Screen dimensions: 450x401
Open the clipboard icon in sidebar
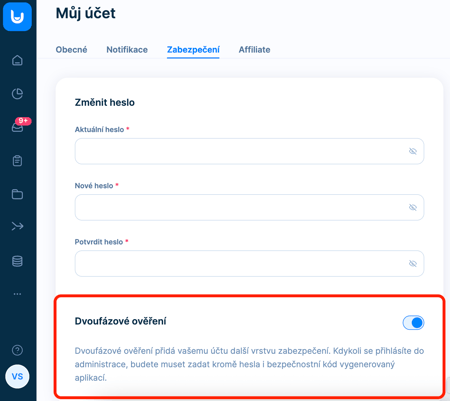click(x=17, y=161)
